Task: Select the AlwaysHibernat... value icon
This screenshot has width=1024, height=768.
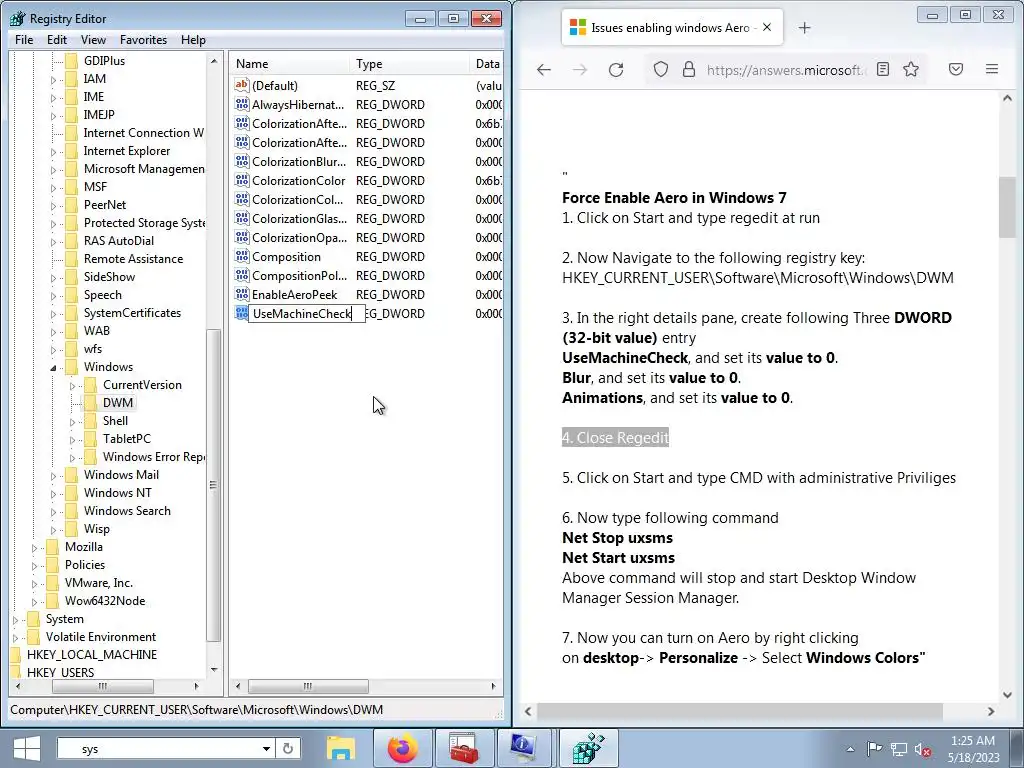Action: tap(242, 104)
